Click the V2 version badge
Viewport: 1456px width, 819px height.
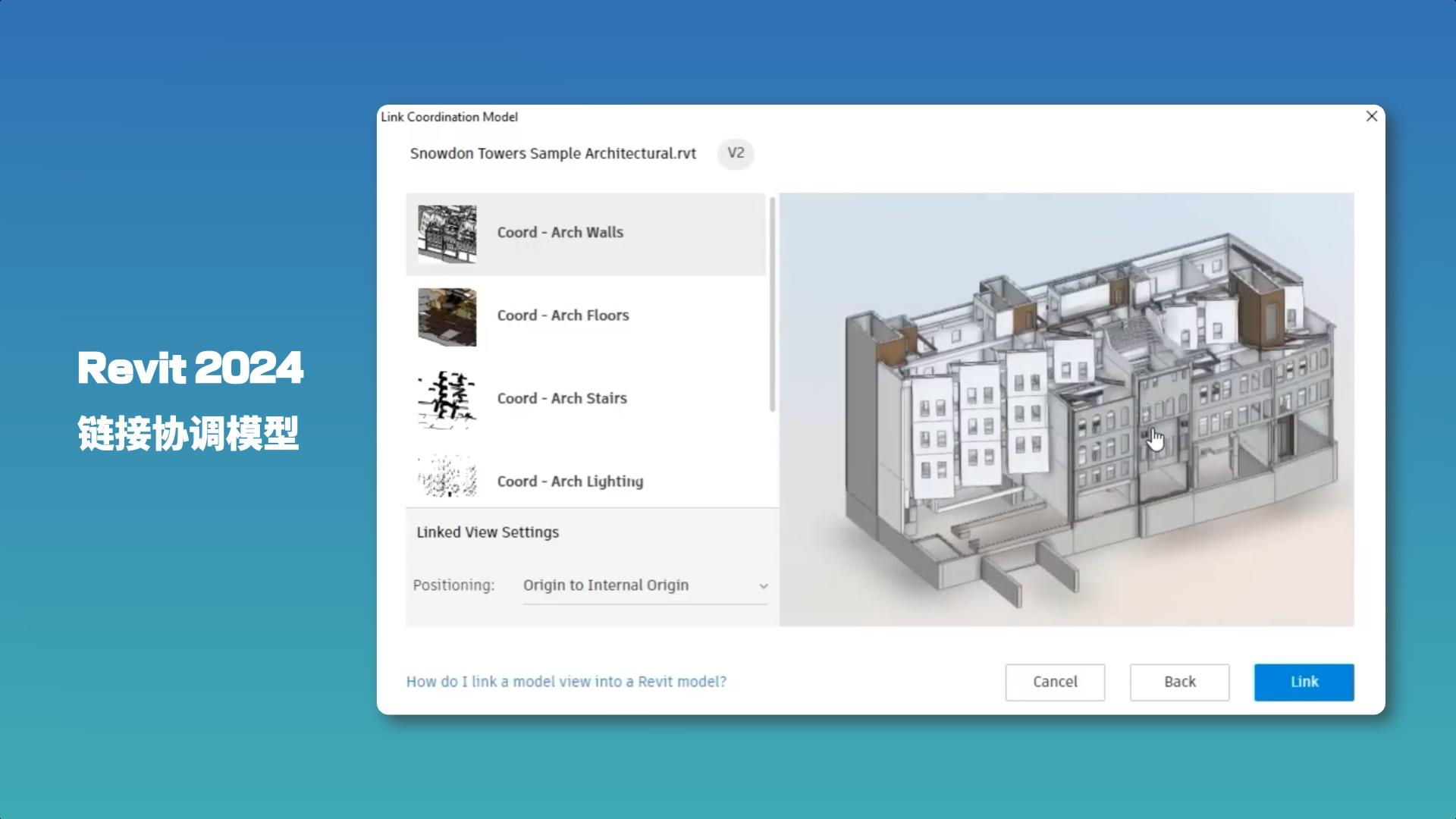pyautogui.click(x=735, y=154)
